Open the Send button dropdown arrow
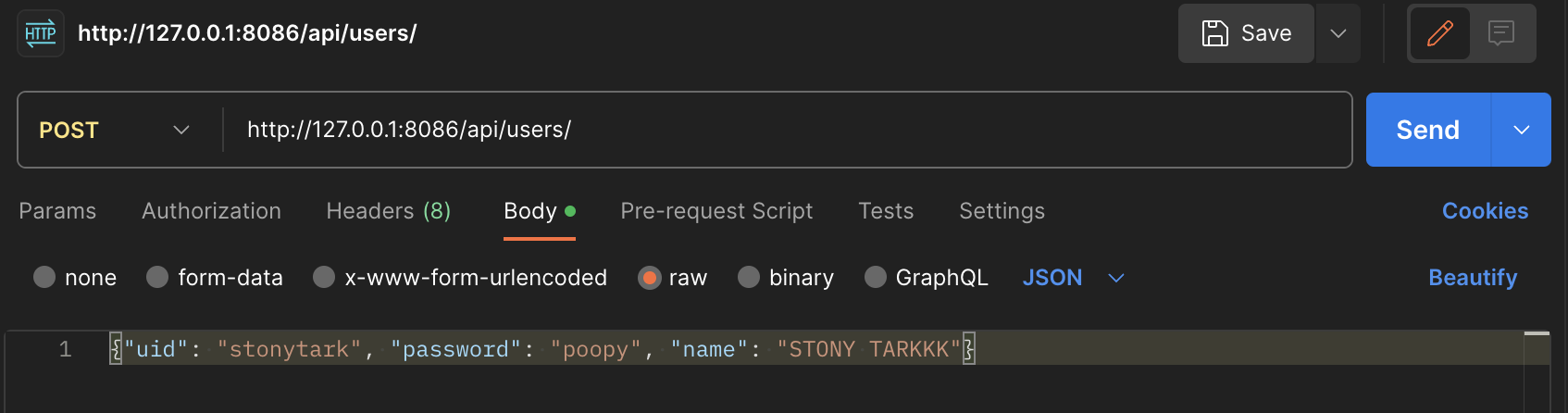 point(1521,130)
